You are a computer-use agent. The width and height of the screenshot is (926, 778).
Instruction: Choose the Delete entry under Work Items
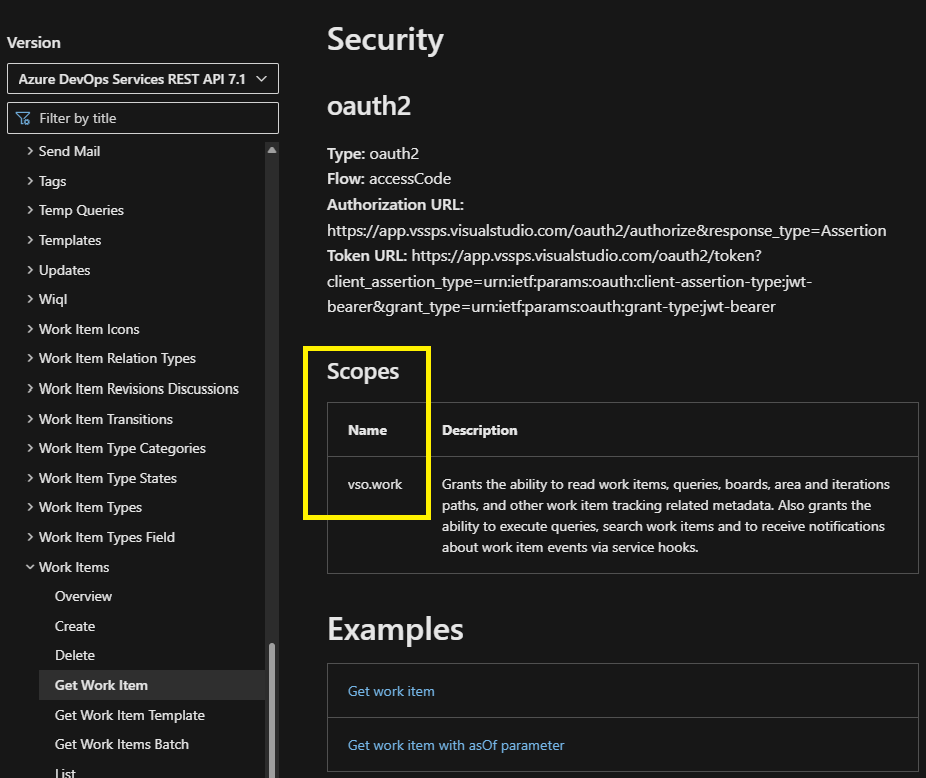click(x=74, y=655)
